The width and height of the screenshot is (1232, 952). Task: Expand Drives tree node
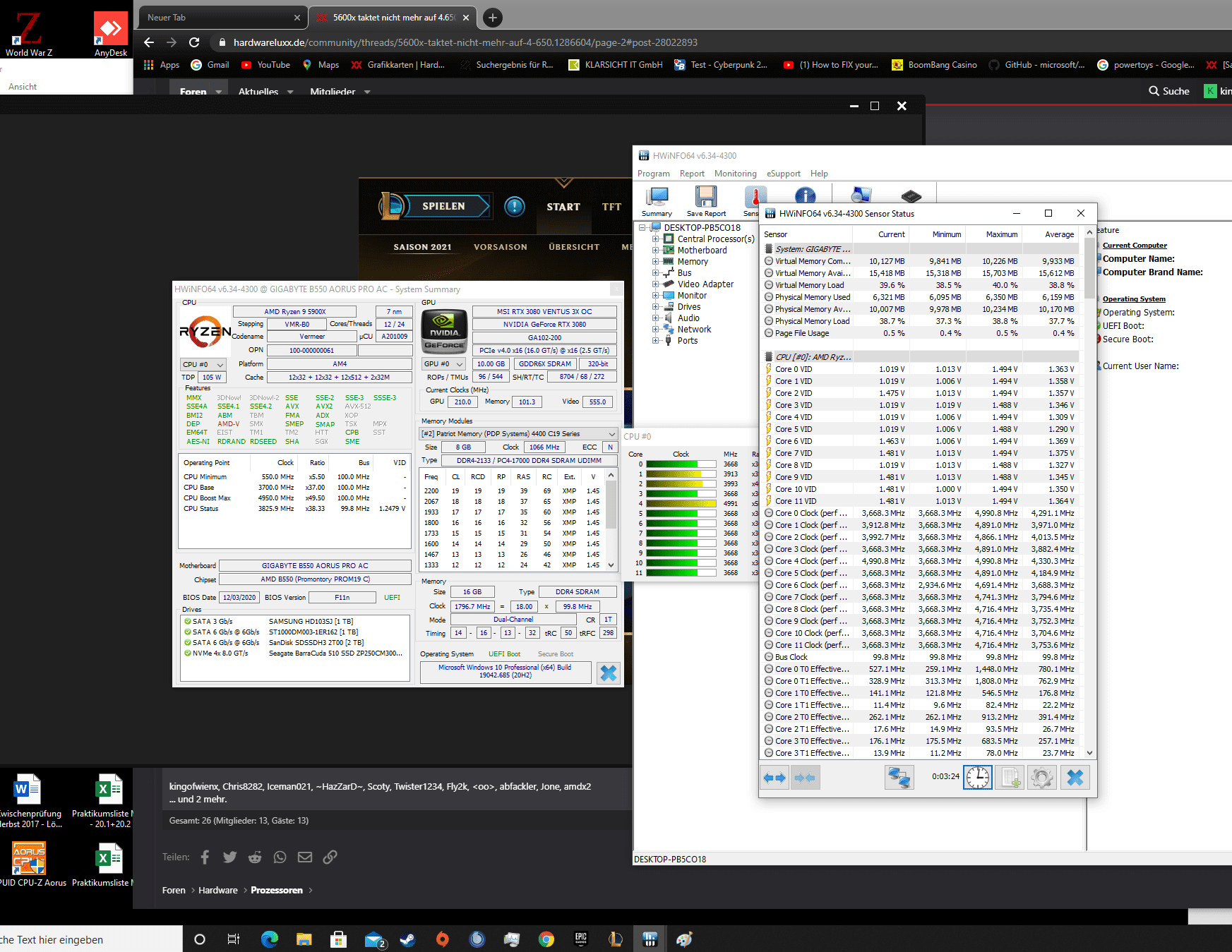click(655, 307)
